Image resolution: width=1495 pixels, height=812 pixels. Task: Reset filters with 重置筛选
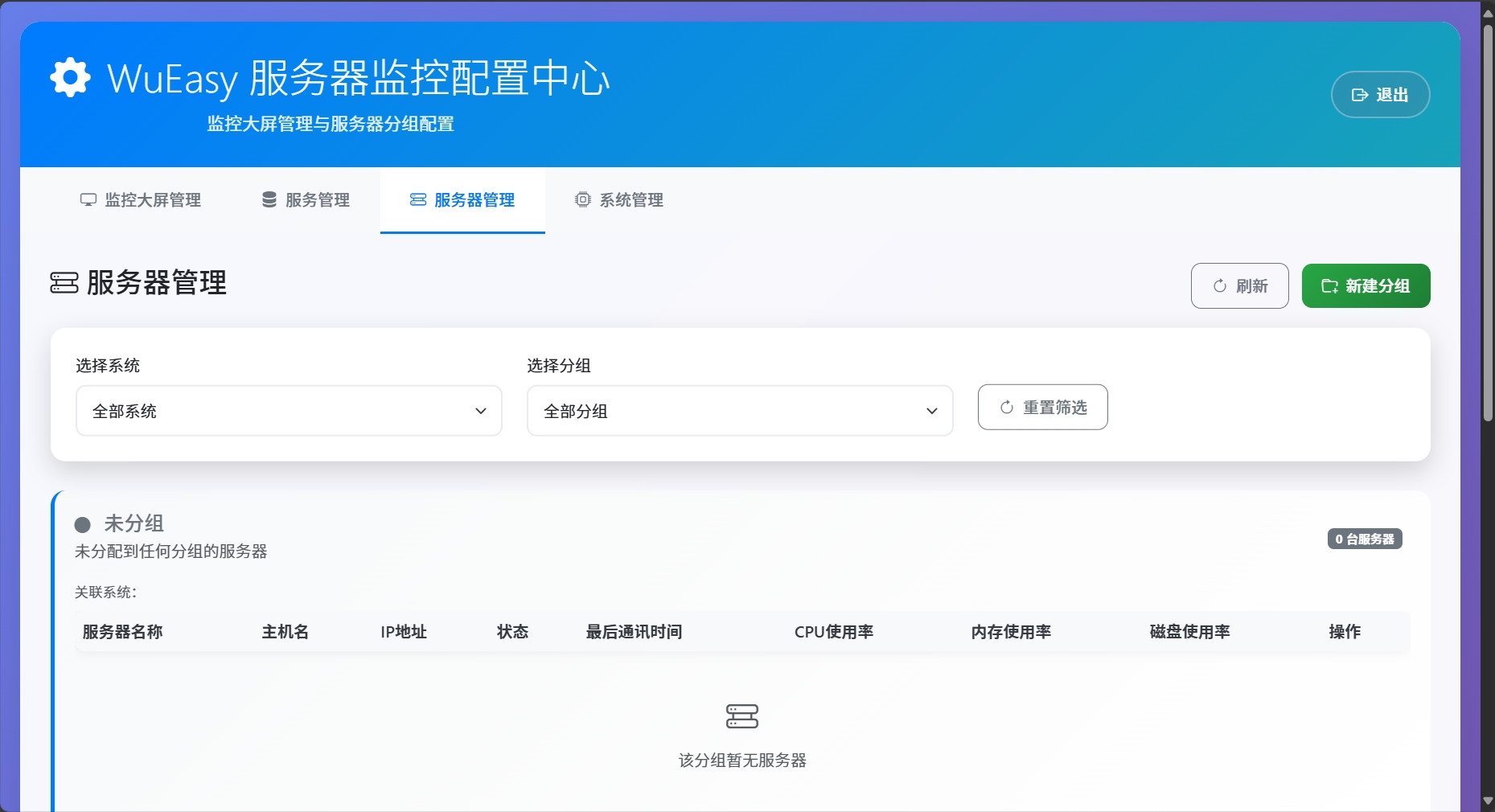[1043, 408]
